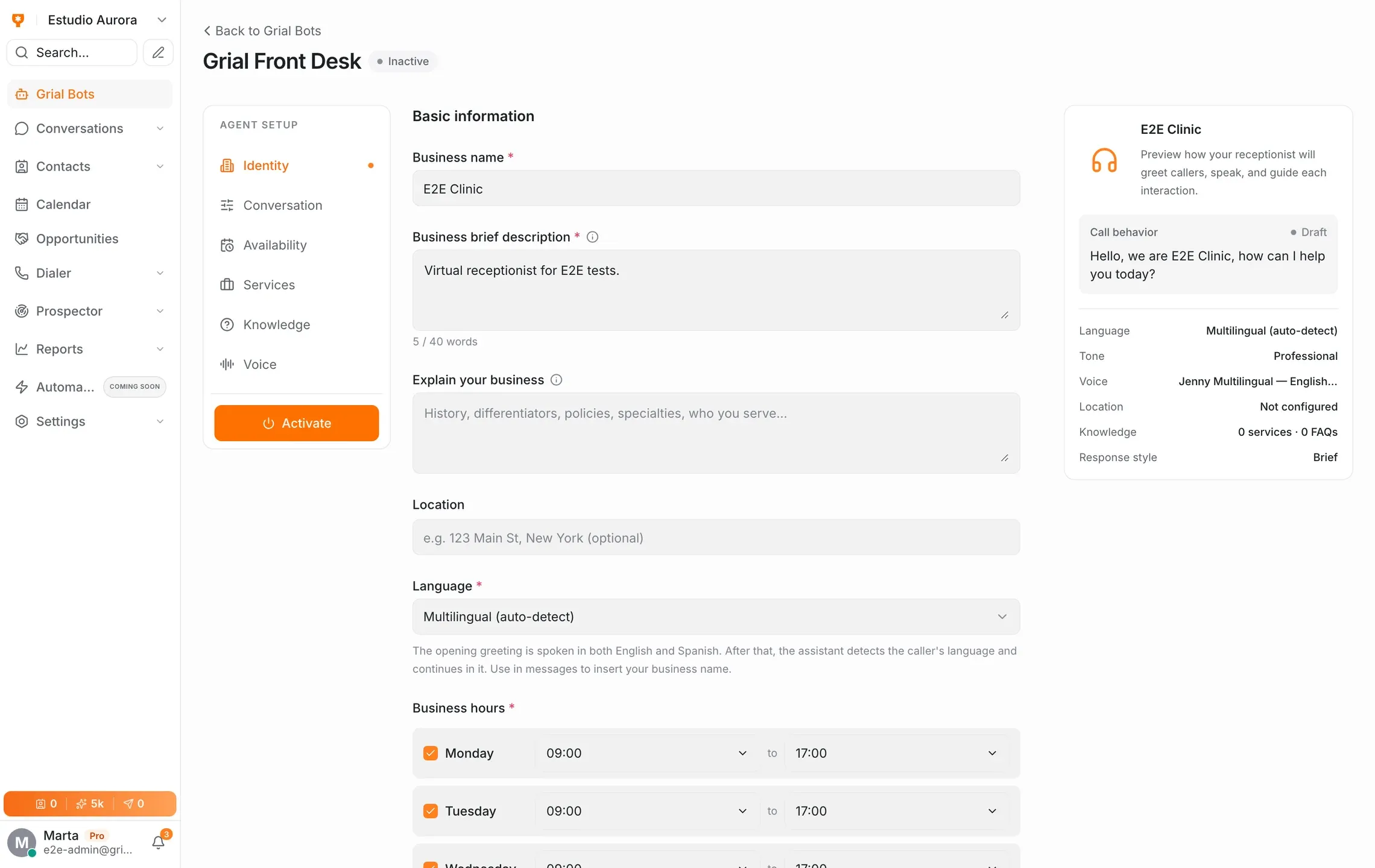The width and height of the screenshot is (1375, 868).
Task: Click the Services briefcase icon
Action: 227,285
